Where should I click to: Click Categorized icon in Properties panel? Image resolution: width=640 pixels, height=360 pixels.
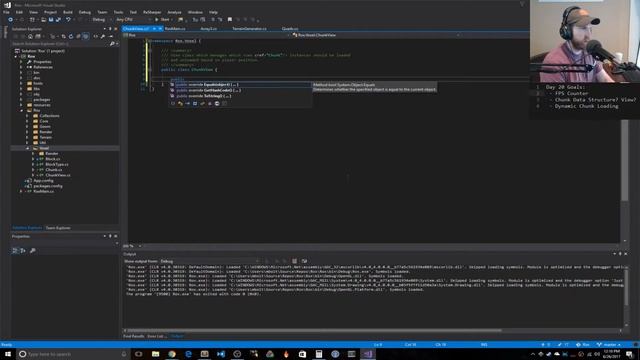[x=15, y=251]
